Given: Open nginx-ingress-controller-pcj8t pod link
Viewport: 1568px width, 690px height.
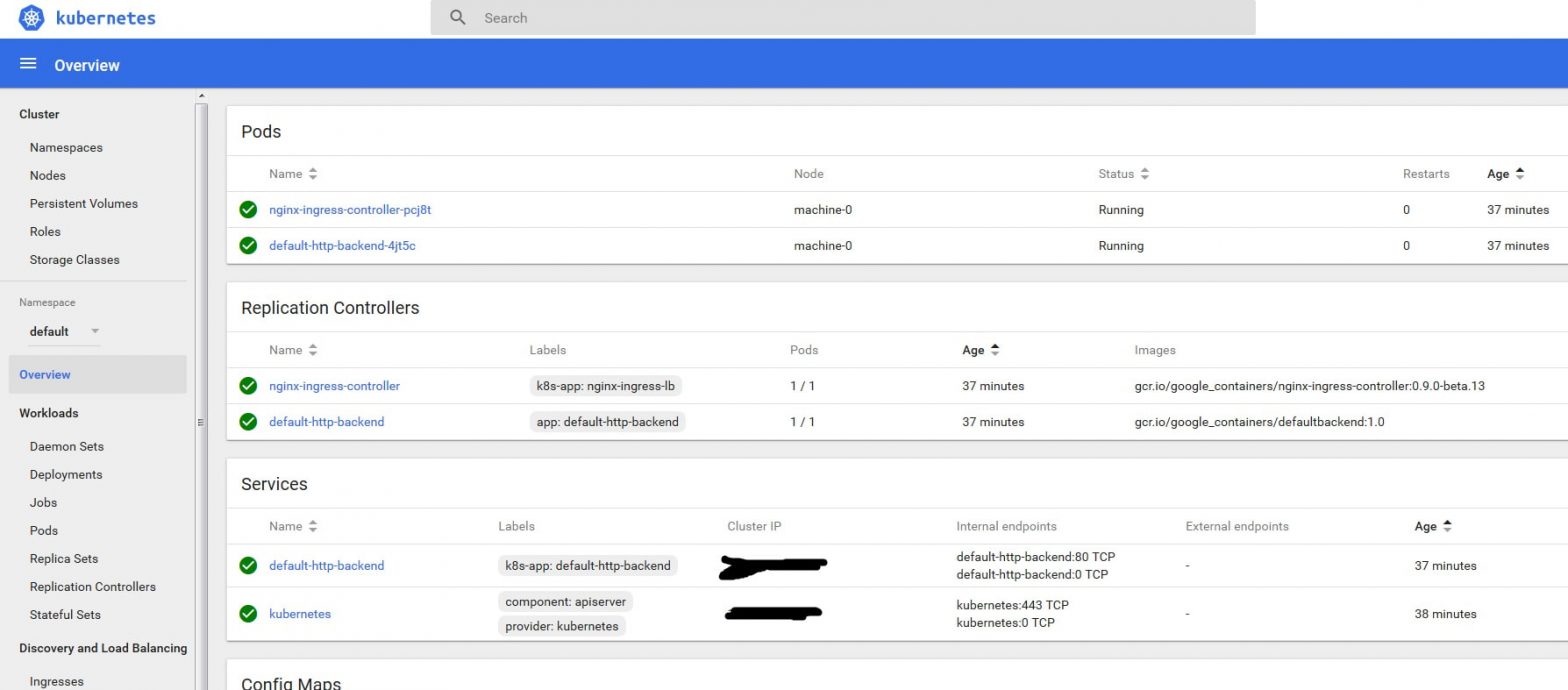Looking at the screenshot, I should coord(350,210).
